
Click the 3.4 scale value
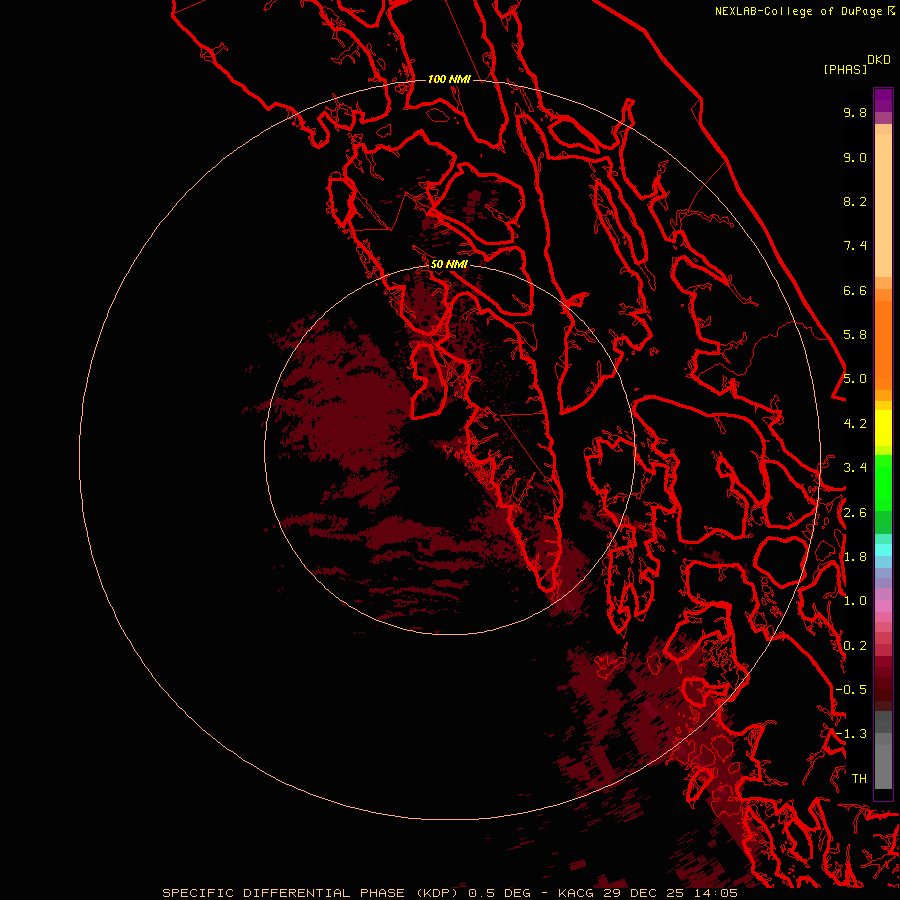(x=855, y=468)
